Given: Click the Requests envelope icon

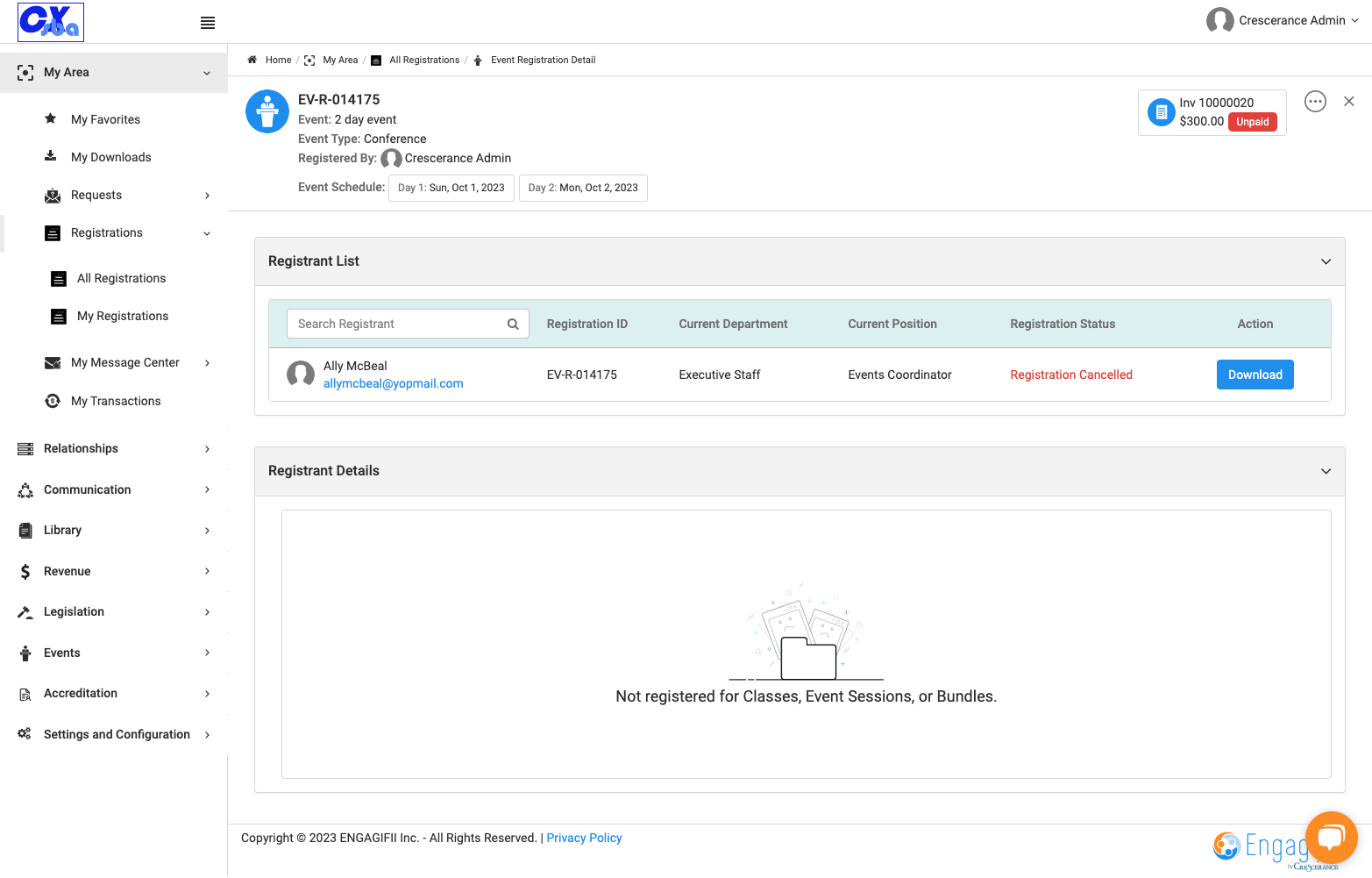Looking at the screenshot, I should pyautogui.click(x=53, y=195).
